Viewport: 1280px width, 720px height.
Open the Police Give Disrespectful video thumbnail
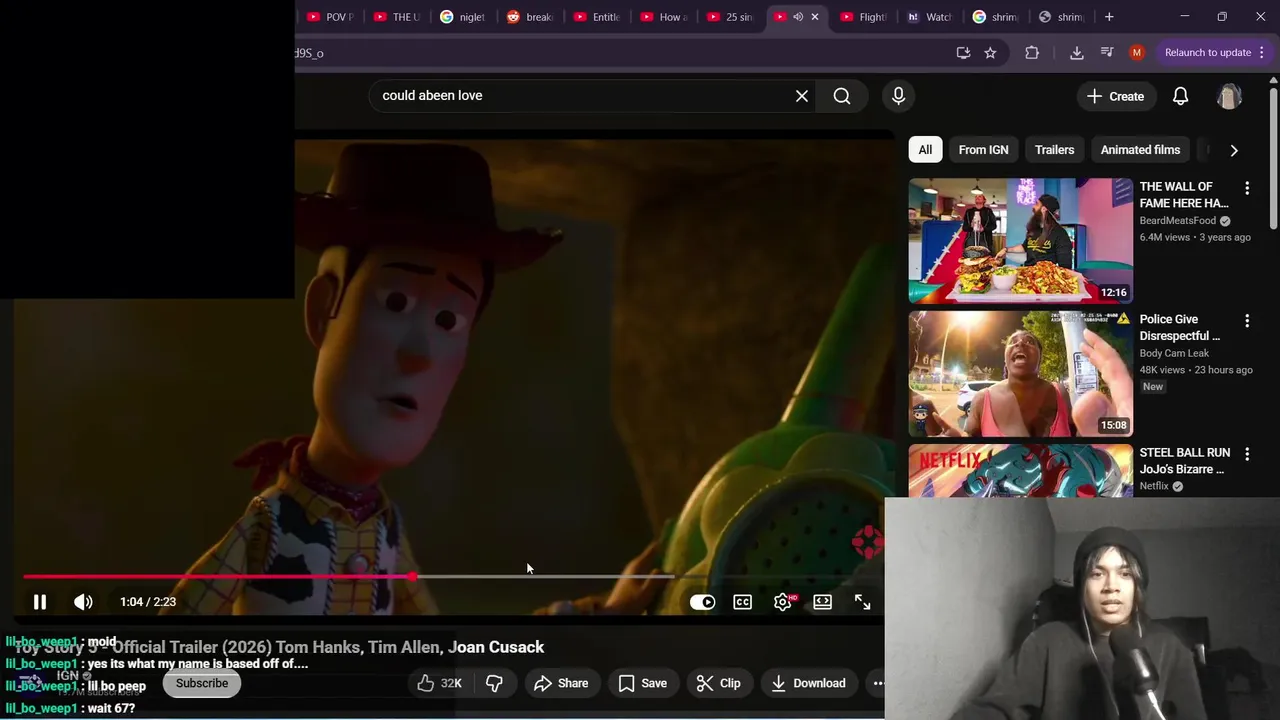(1021, 374)
